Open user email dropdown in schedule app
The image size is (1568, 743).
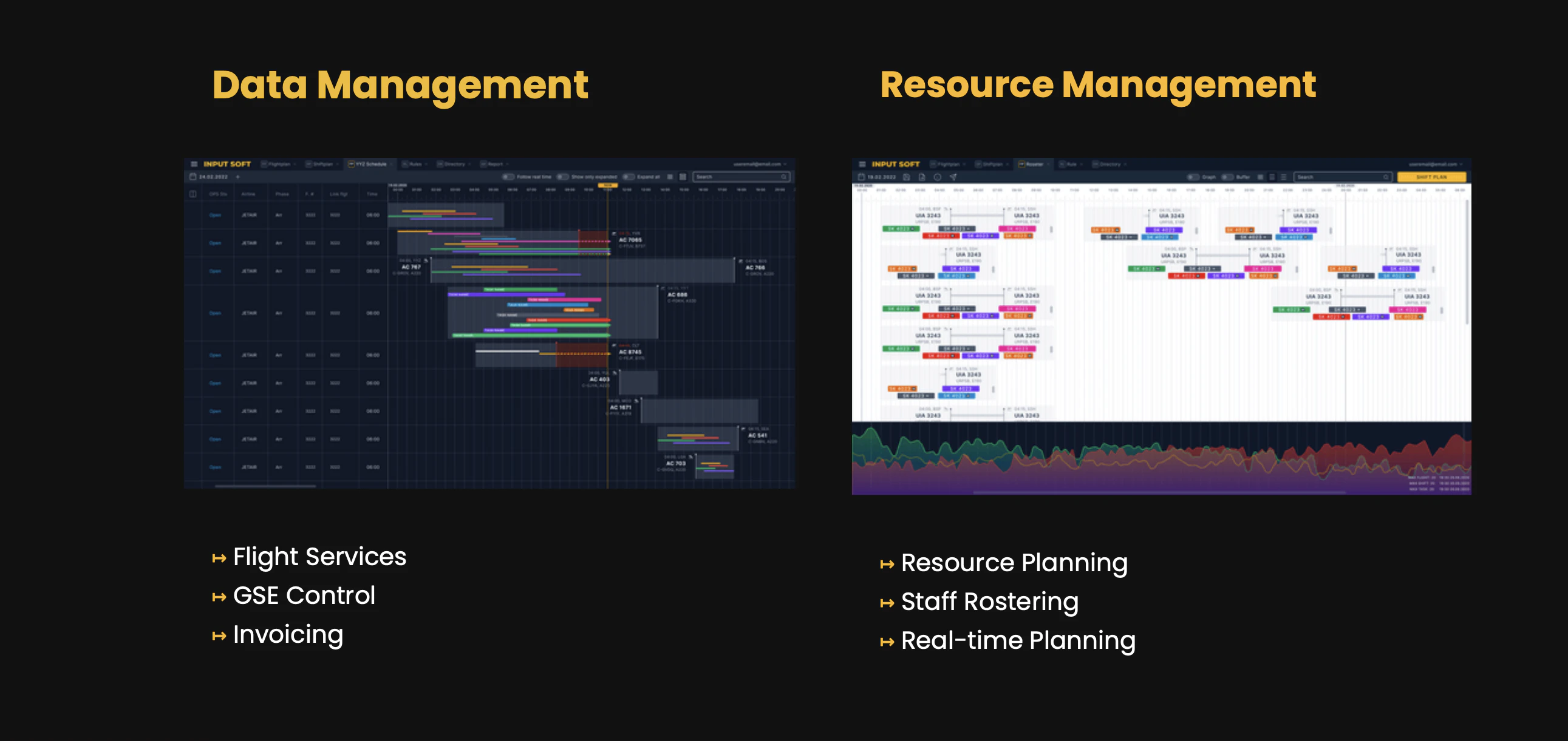(x=760, y=165)
